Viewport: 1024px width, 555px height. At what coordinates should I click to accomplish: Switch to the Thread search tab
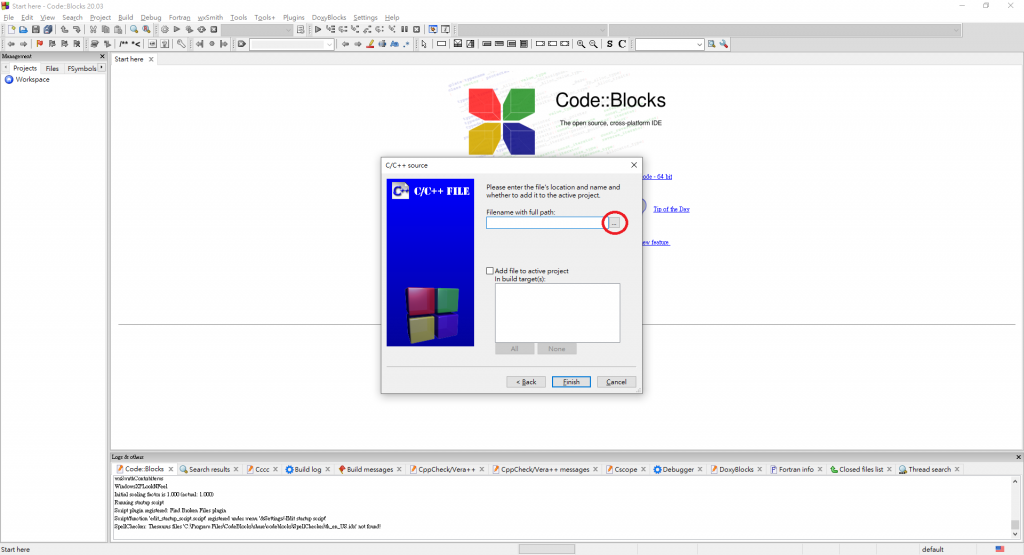coord(929,469)
